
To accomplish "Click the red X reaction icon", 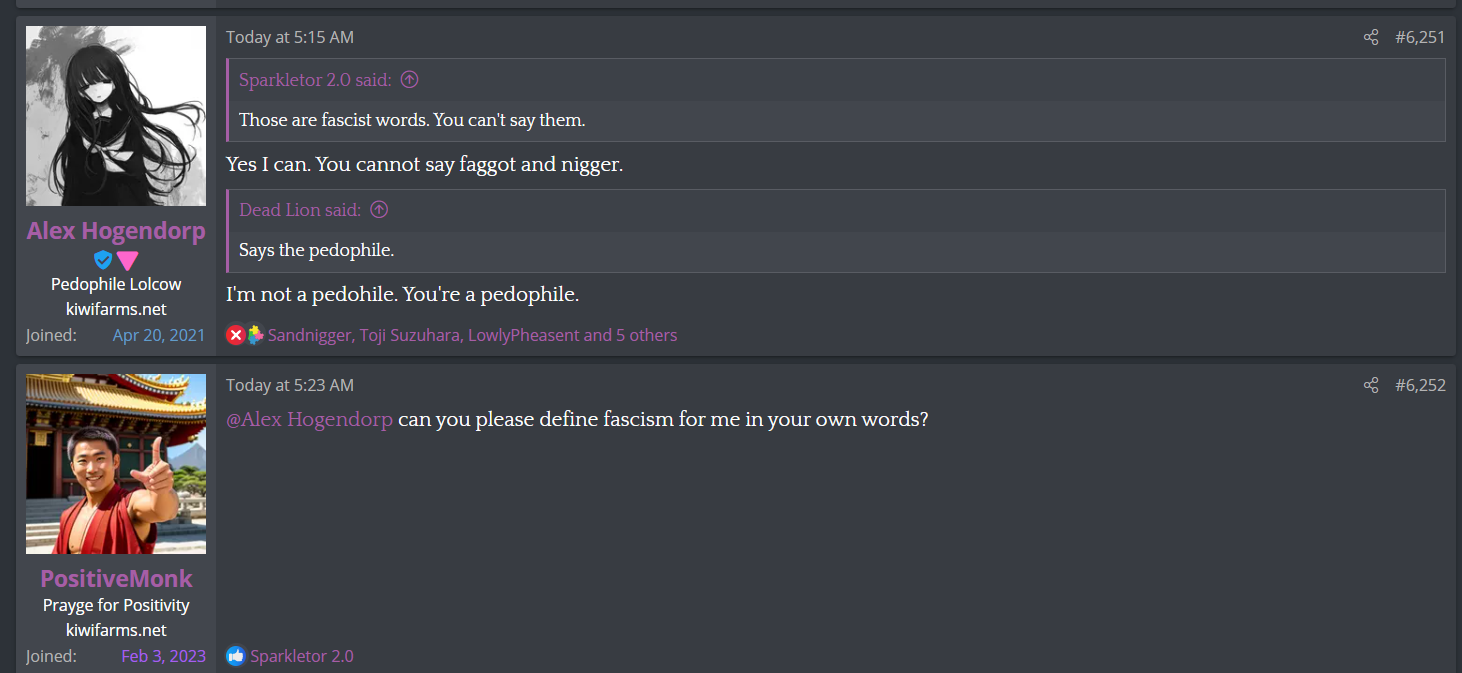I will (x=236, y=336).
